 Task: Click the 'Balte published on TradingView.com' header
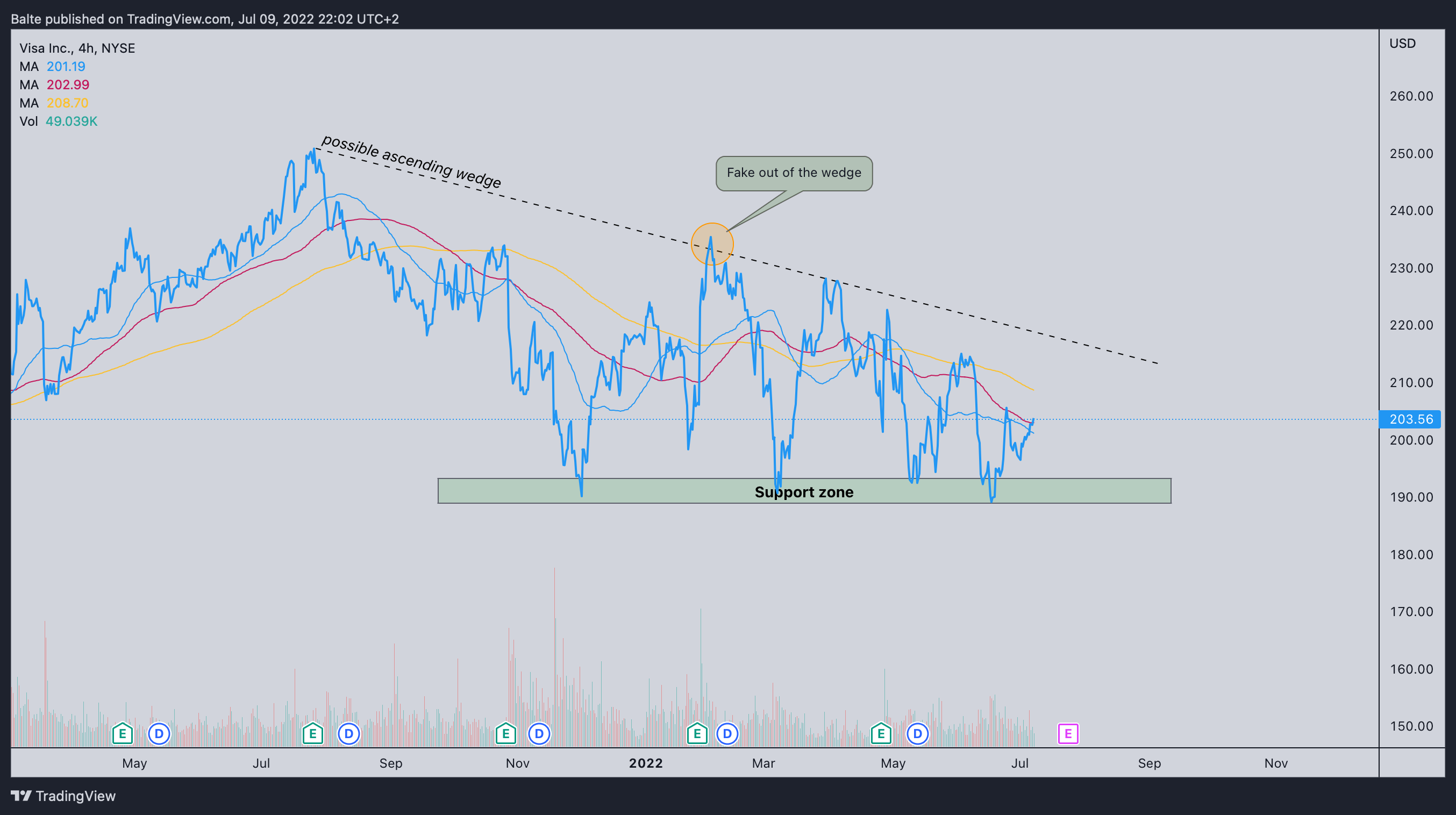[205, 19]
